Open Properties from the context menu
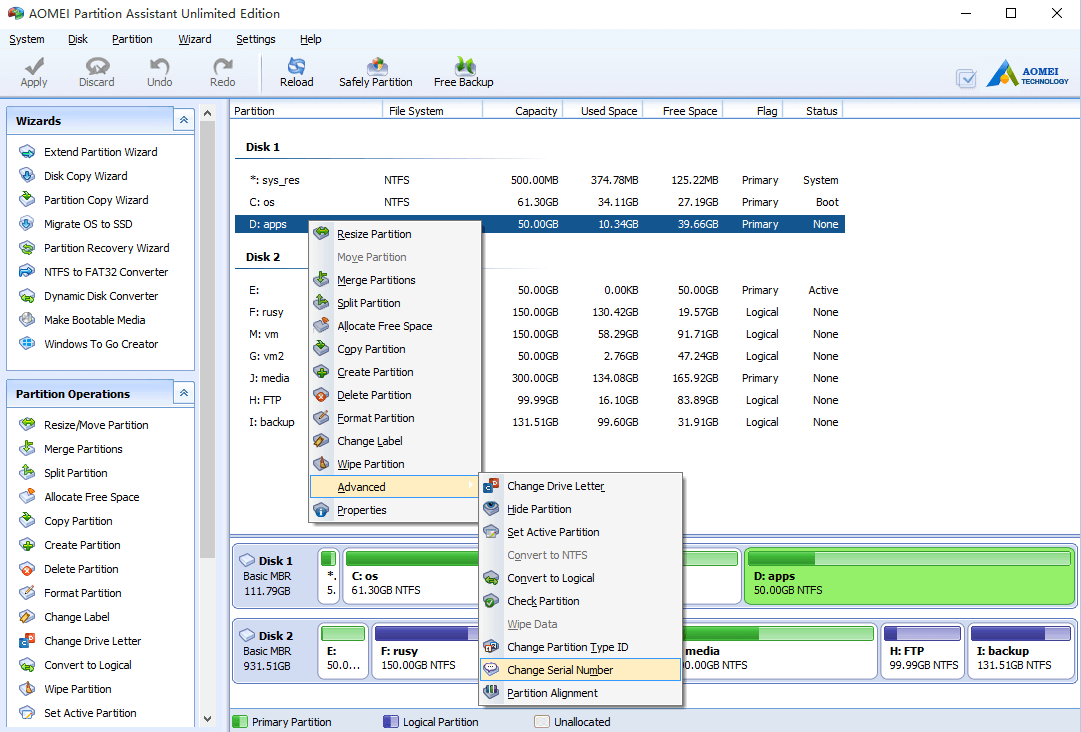Screen dimensions: 1081x732 tap(394, 510)
